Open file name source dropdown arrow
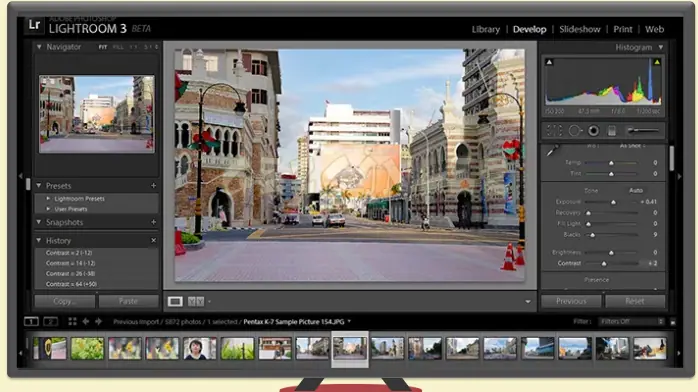 (x=349, y=321)
